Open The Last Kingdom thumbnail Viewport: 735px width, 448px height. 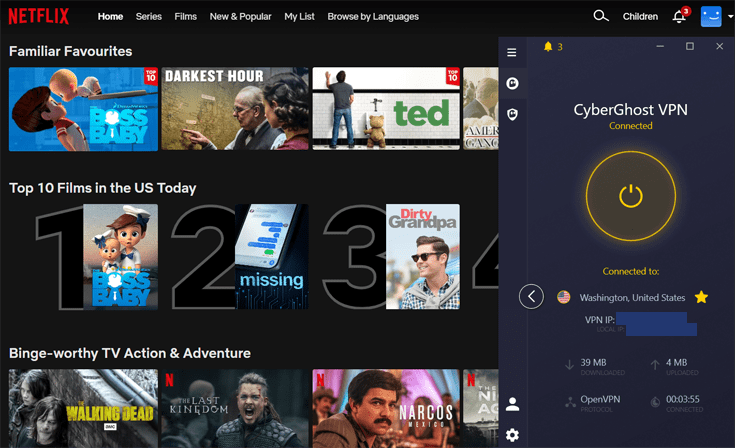coord(235,408)
